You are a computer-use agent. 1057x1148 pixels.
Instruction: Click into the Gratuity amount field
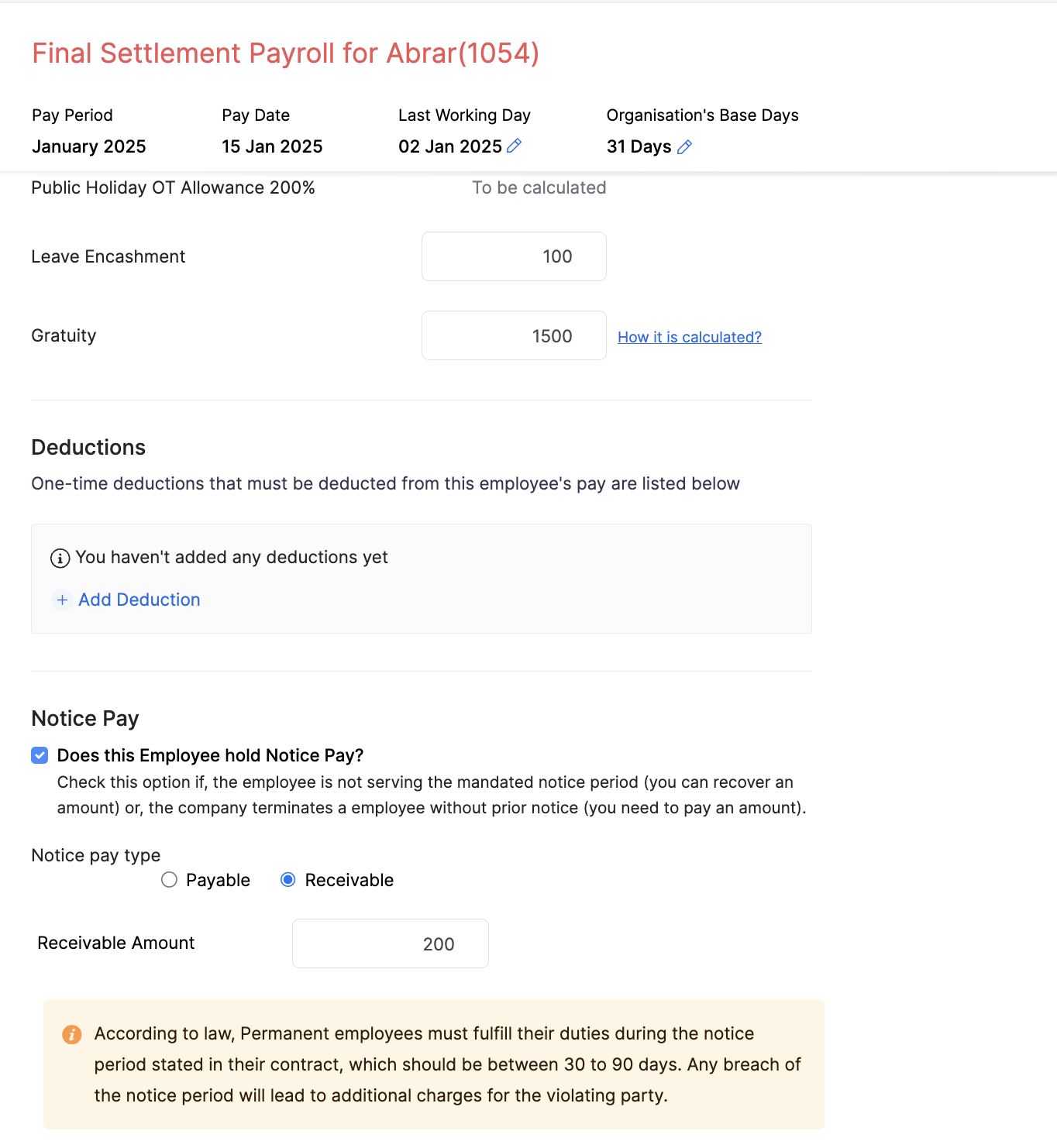[514, 335]
